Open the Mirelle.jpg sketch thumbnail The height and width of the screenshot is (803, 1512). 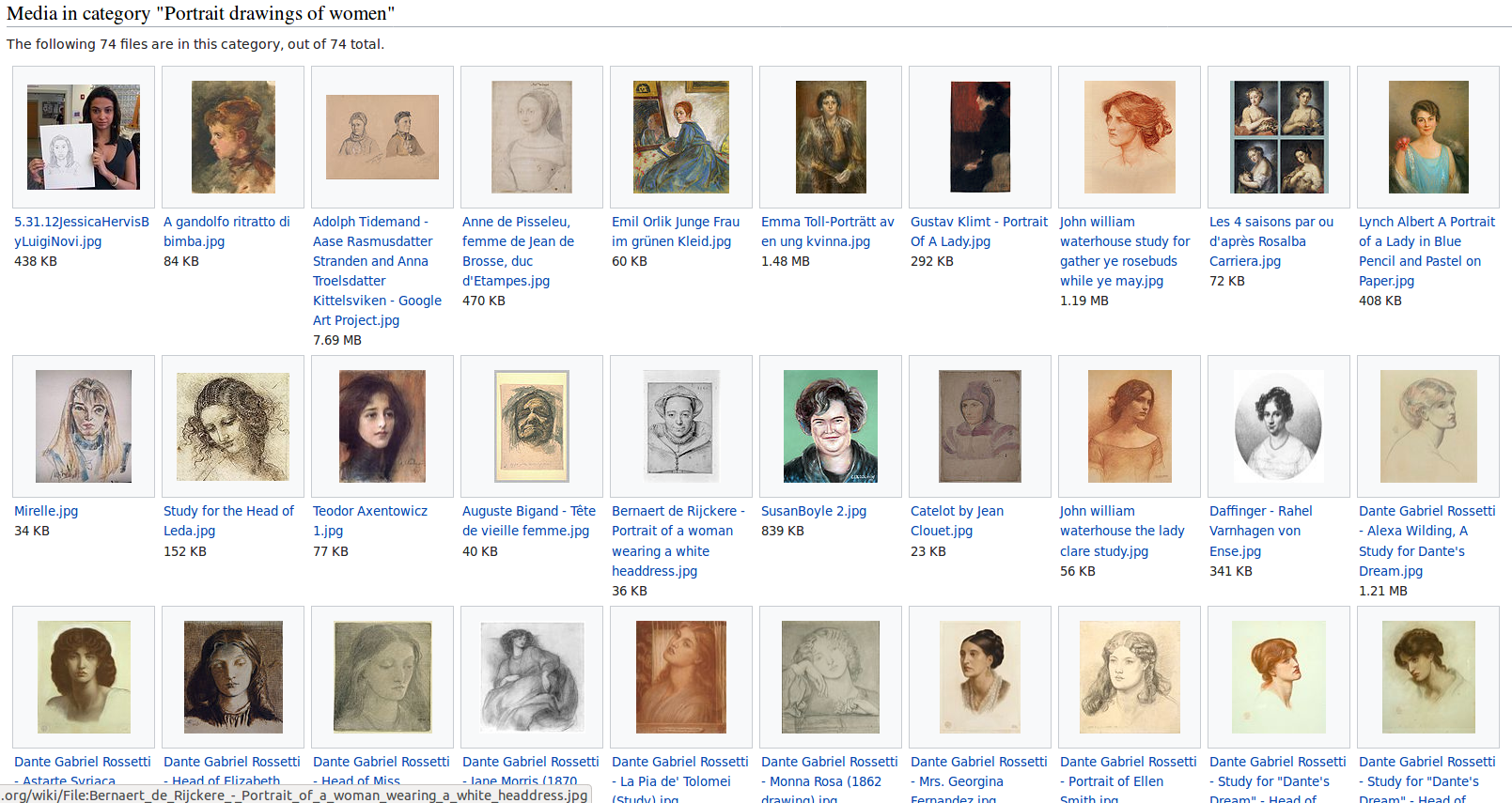click(x=84, y=426)
